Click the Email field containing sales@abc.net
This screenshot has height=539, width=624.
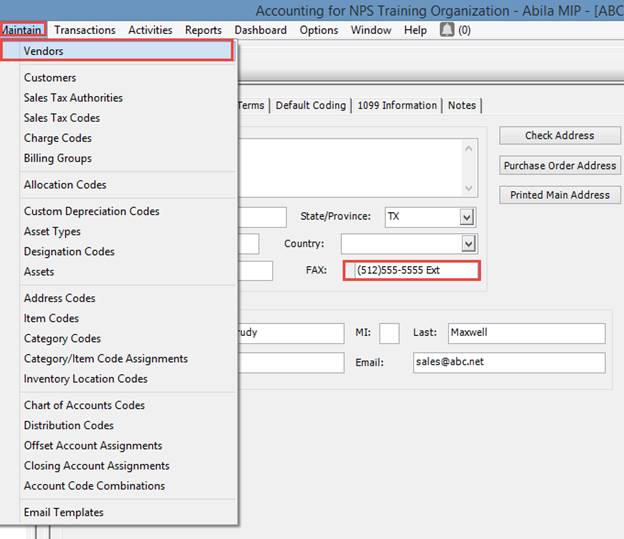click(x=508, y=362)
